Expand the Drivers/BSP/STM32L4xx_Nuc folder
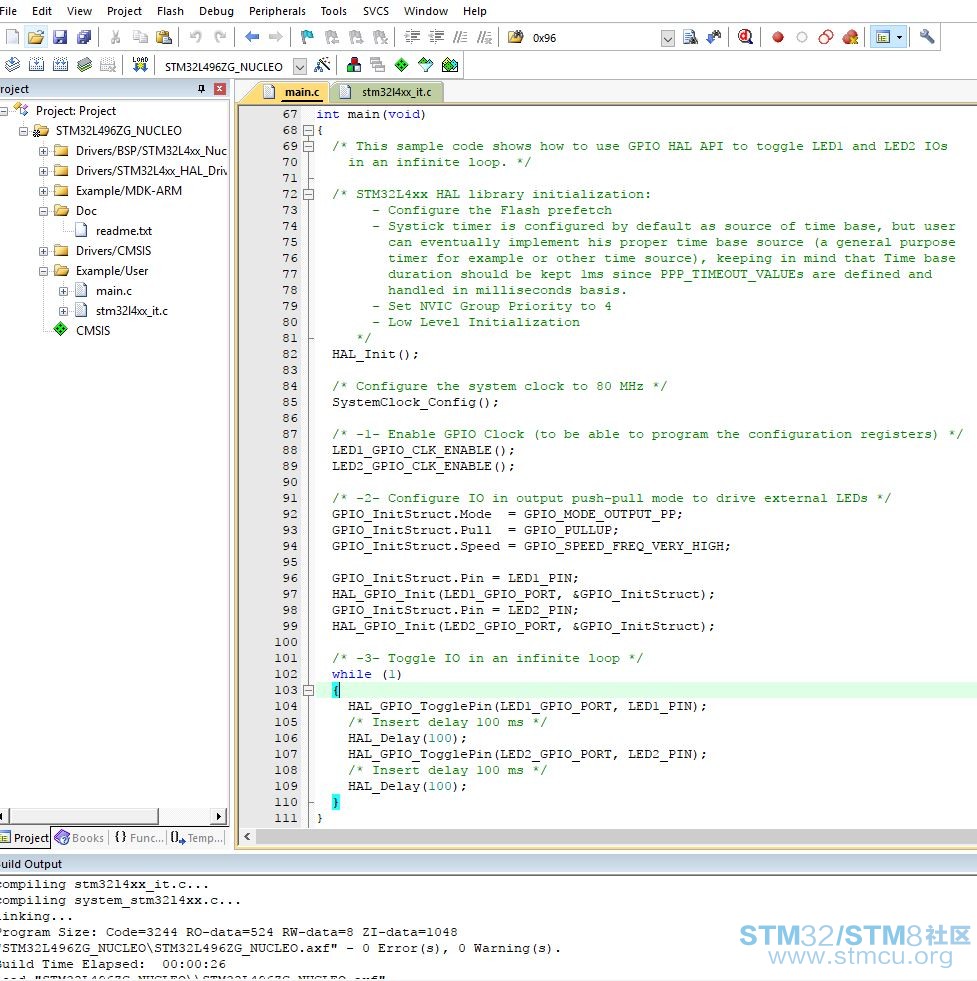The height and width of the screenshot is (981, 977). [43, 151]
